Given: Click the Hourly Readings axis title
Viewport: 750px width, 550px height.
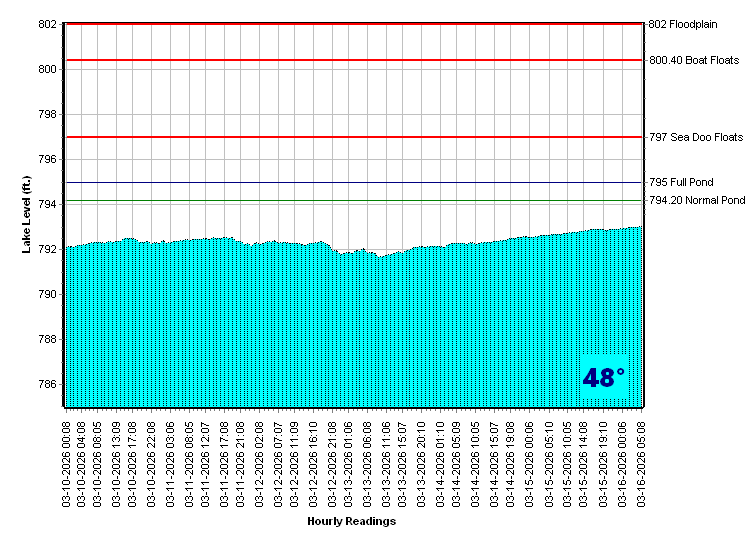Looking at the screenshot, I should [x=351, y=522].
